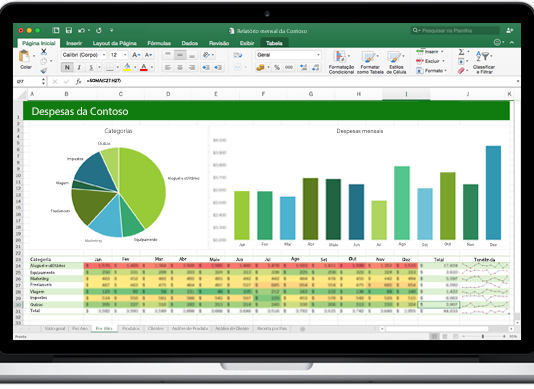Click the Formato cells button

pyautogui.click(x=431, y=71)
